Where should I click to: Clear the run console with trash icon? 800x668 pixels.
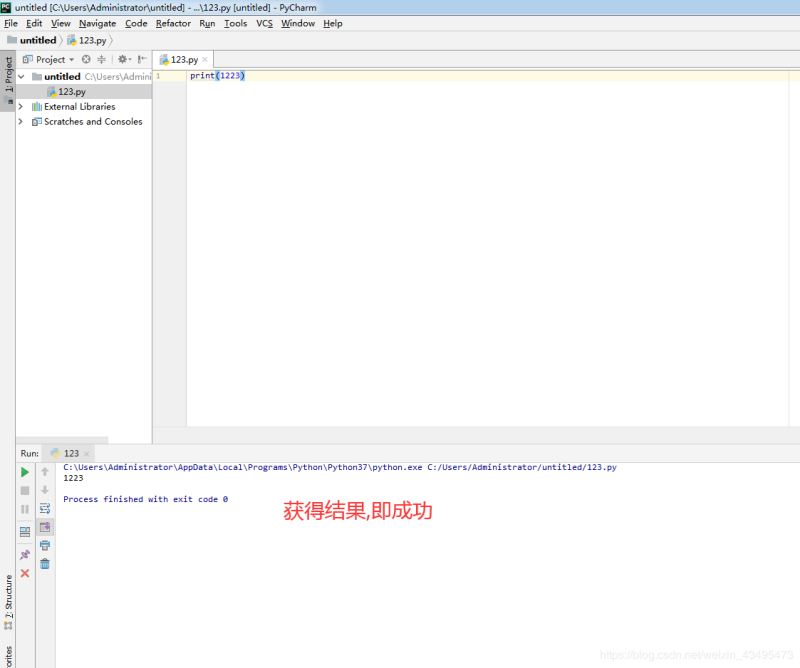pyautogui.click(x=47, y=563)
